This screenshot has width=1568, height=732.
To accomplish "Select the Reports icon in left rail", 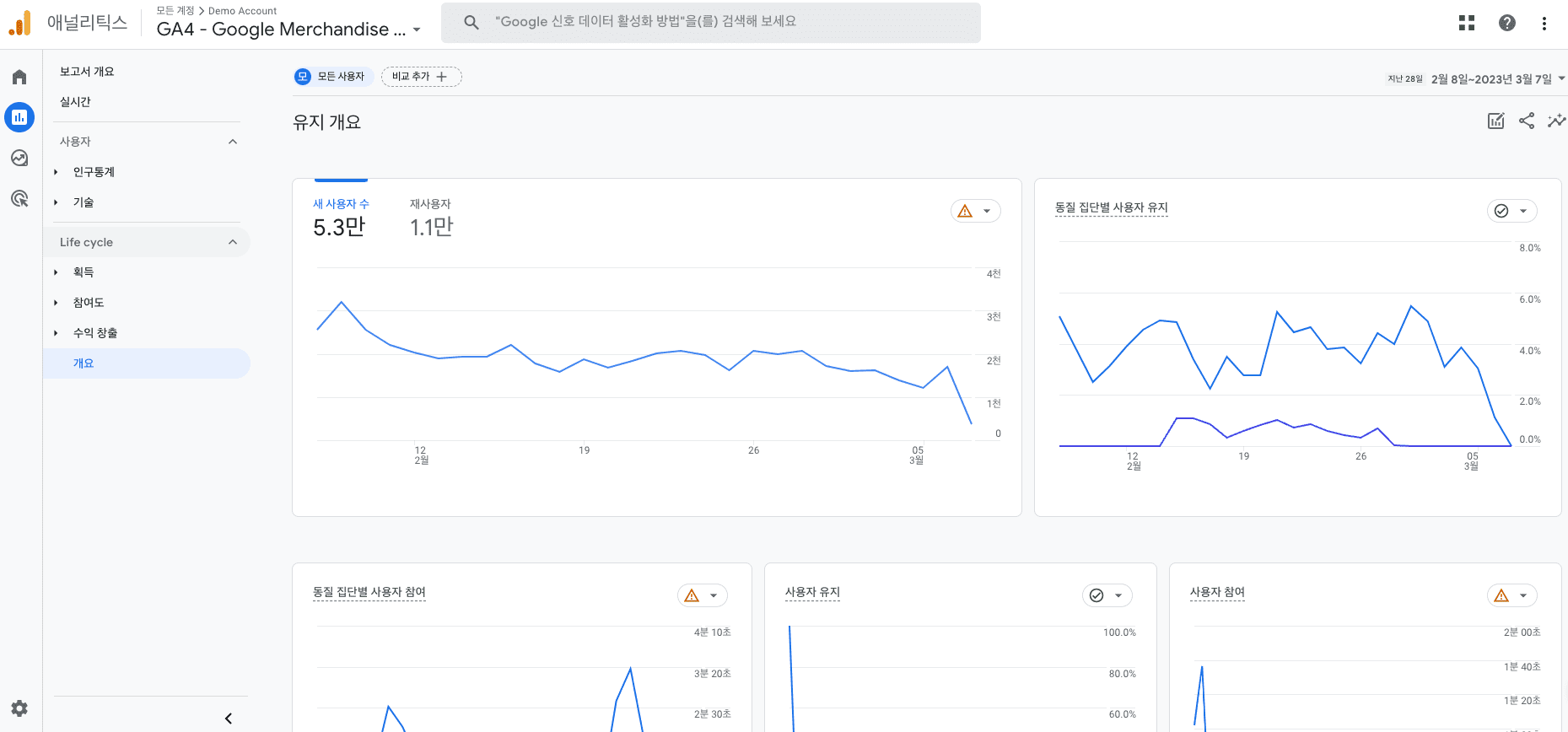I will tap(19, 117).
